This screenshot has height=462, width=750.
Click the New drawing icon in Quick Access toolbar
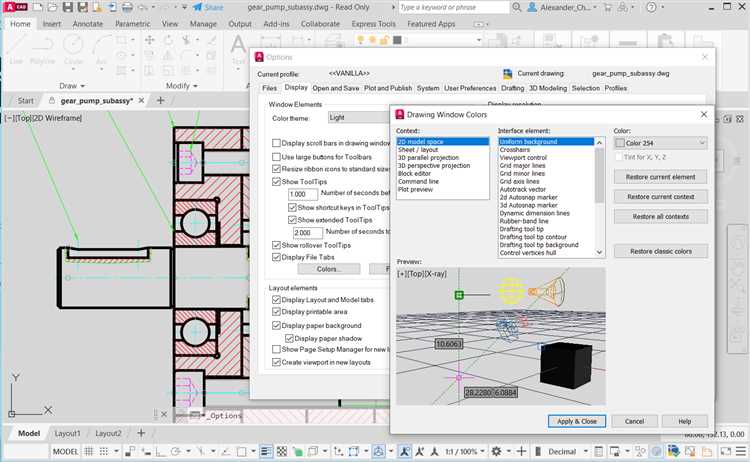[x=37, y=7]
